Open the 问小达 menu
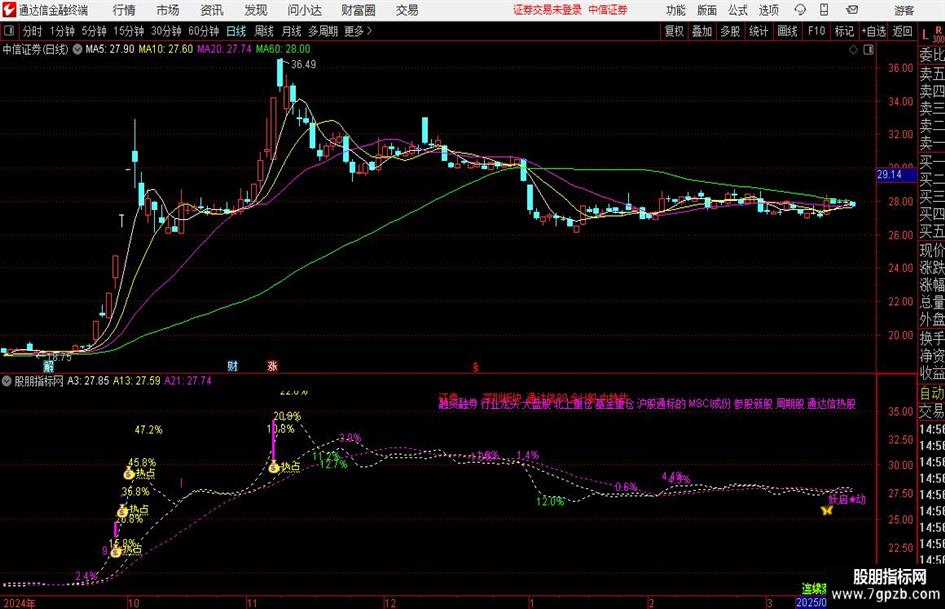 click(304, 10)
